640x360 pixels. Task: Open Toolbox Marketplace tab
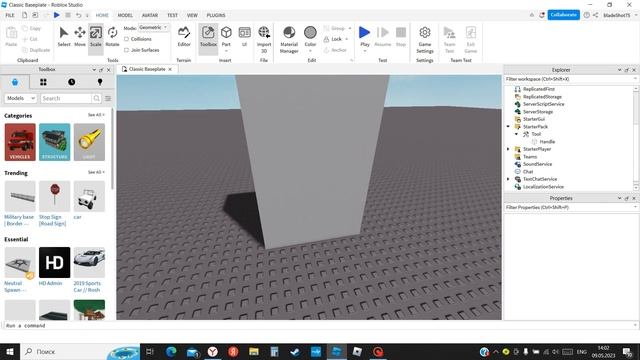[15, 82]
